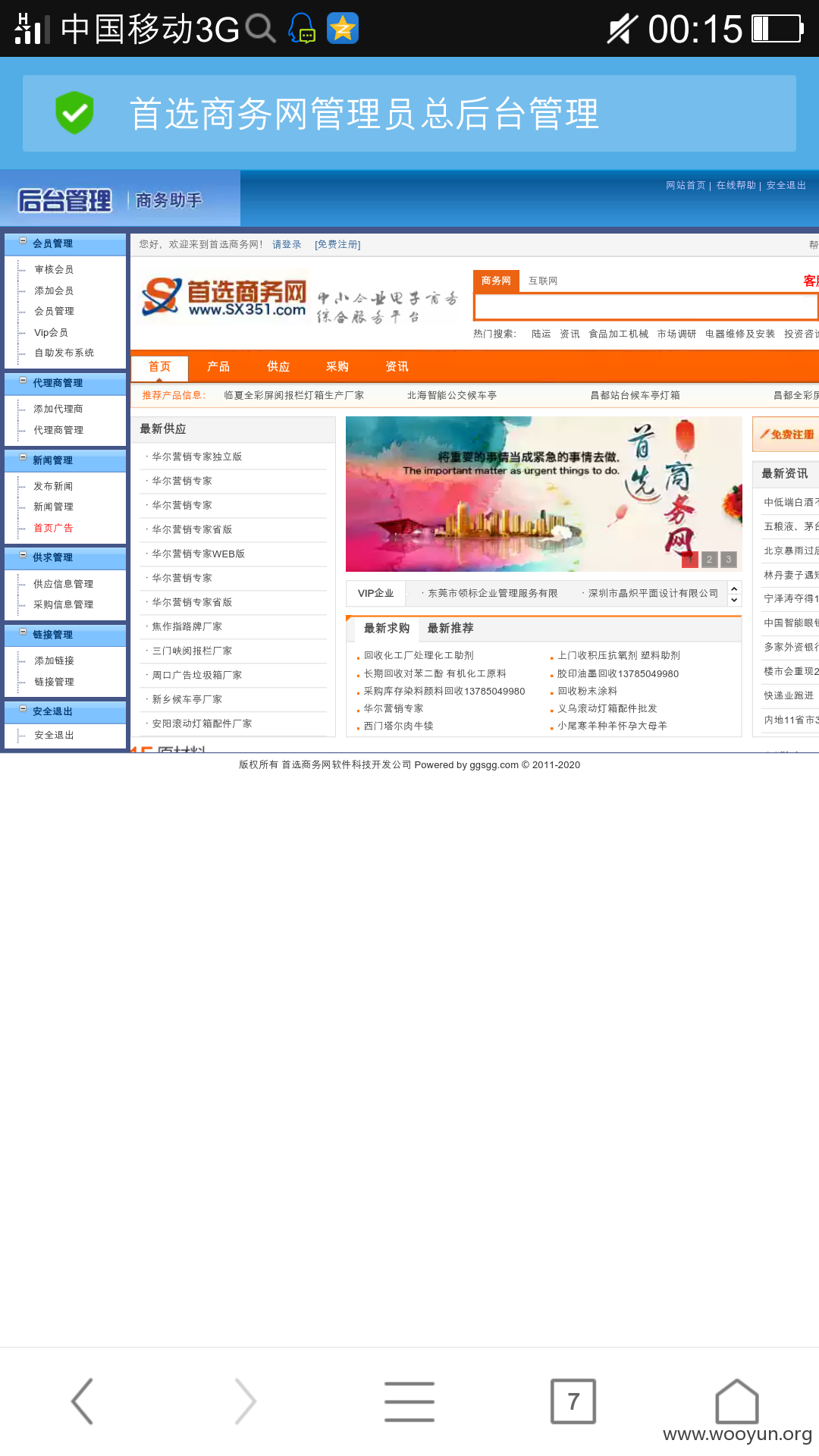Select the 产品 navigation tab

click(218, 367)
